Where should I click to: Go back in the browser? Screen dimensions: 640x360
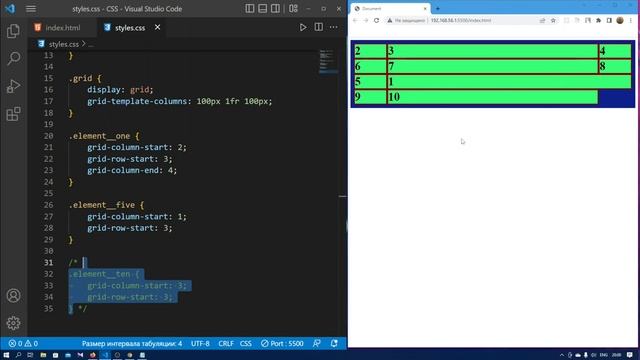(355, 20)
